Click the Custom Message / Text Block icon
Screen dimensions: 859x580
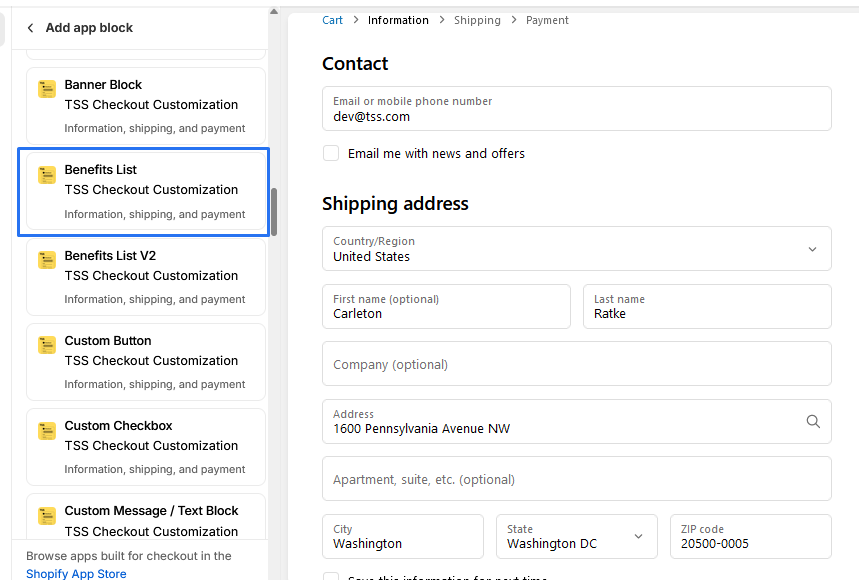(47, 516)
